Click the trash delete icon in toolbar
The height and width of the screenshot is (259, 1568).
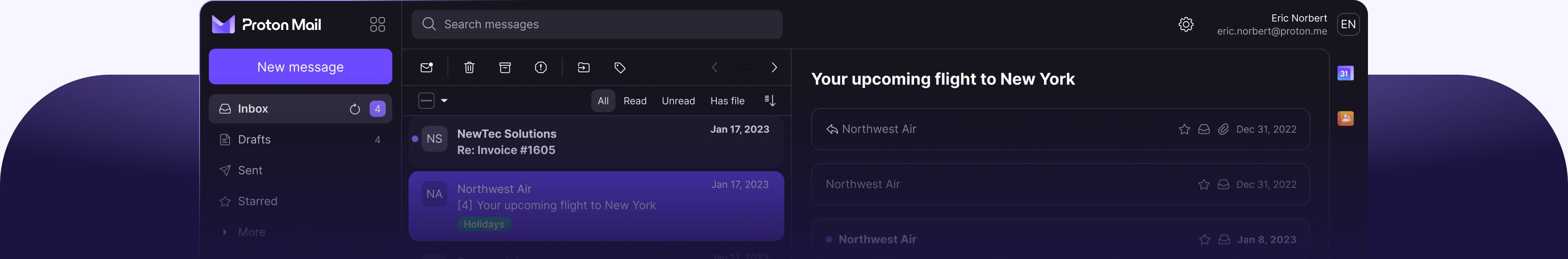pos(469,67)
